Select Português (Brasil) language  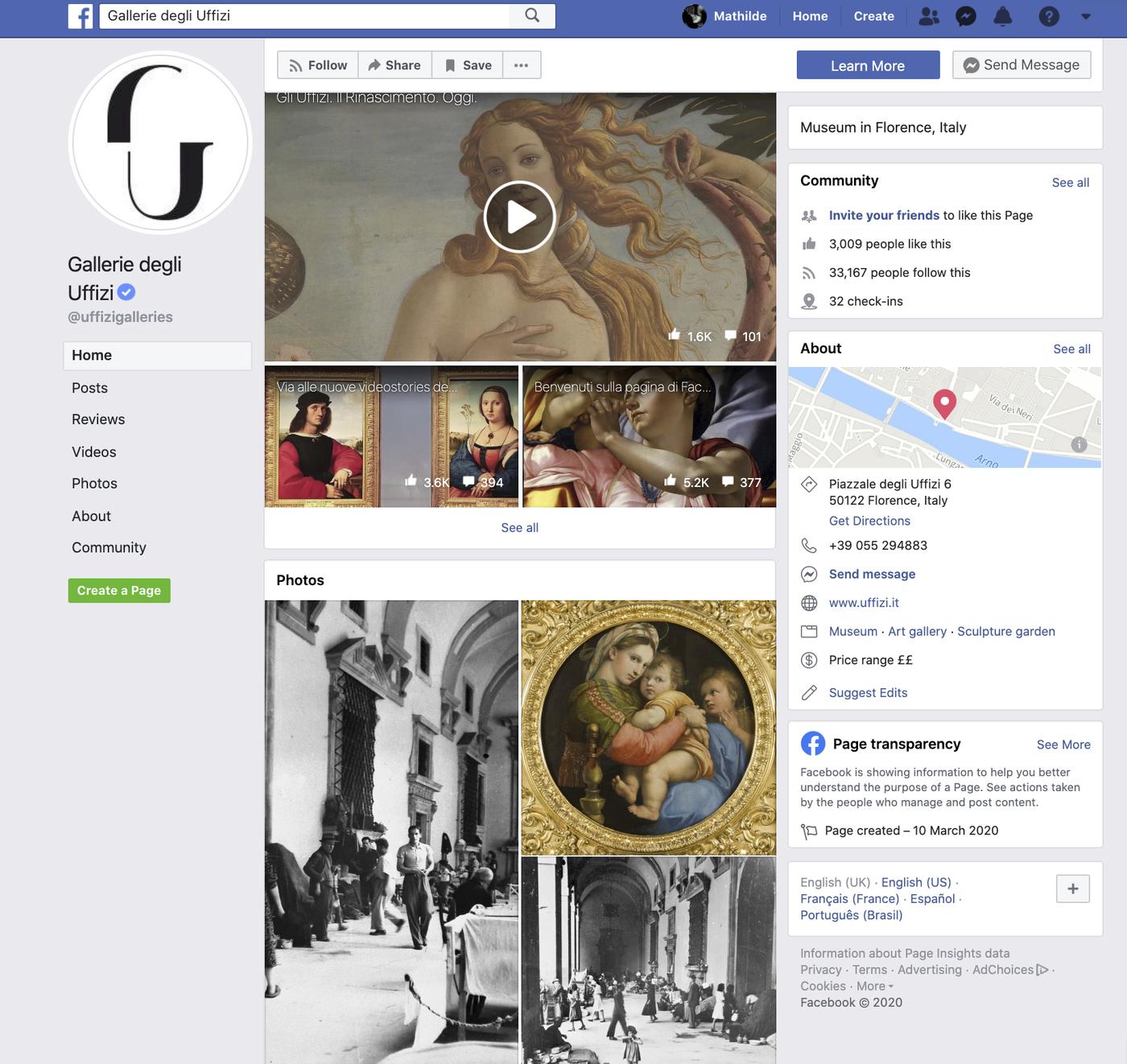coord(851,915)
